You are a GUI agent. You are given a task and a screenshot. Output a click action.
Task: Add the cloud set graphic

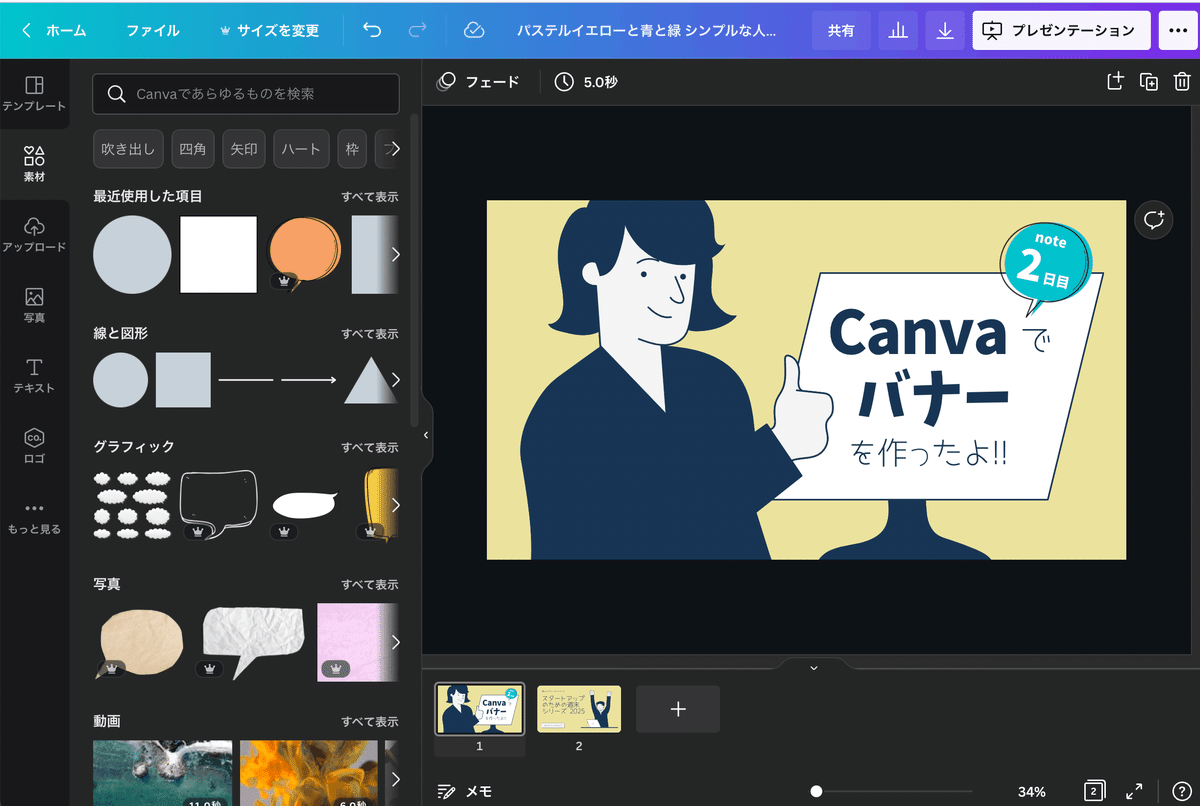[132, 505]
